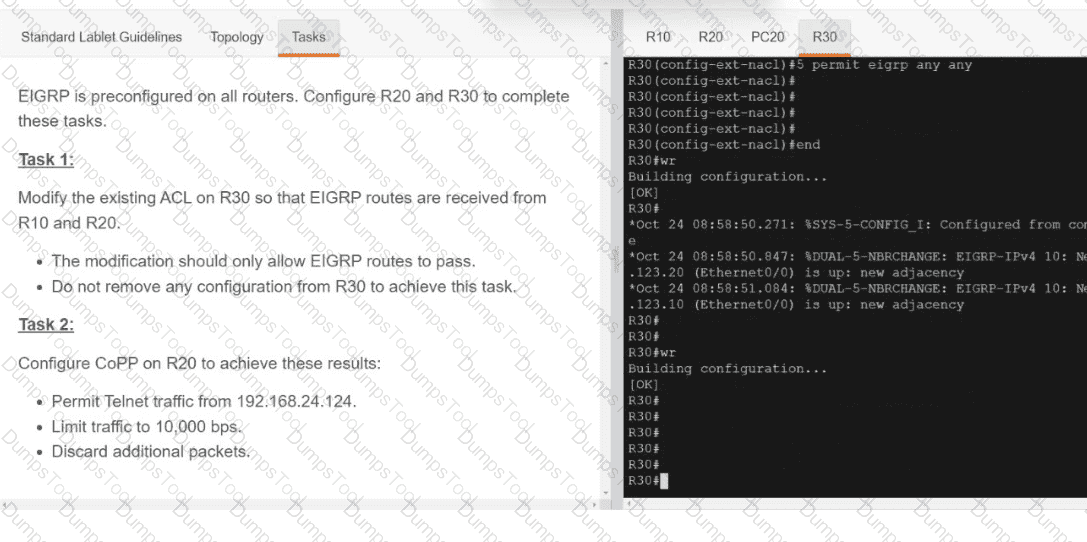This screenshot has height=542, width=1087.
Task: Switch to the R20 console tab
Action: click(x=710, y=37)
